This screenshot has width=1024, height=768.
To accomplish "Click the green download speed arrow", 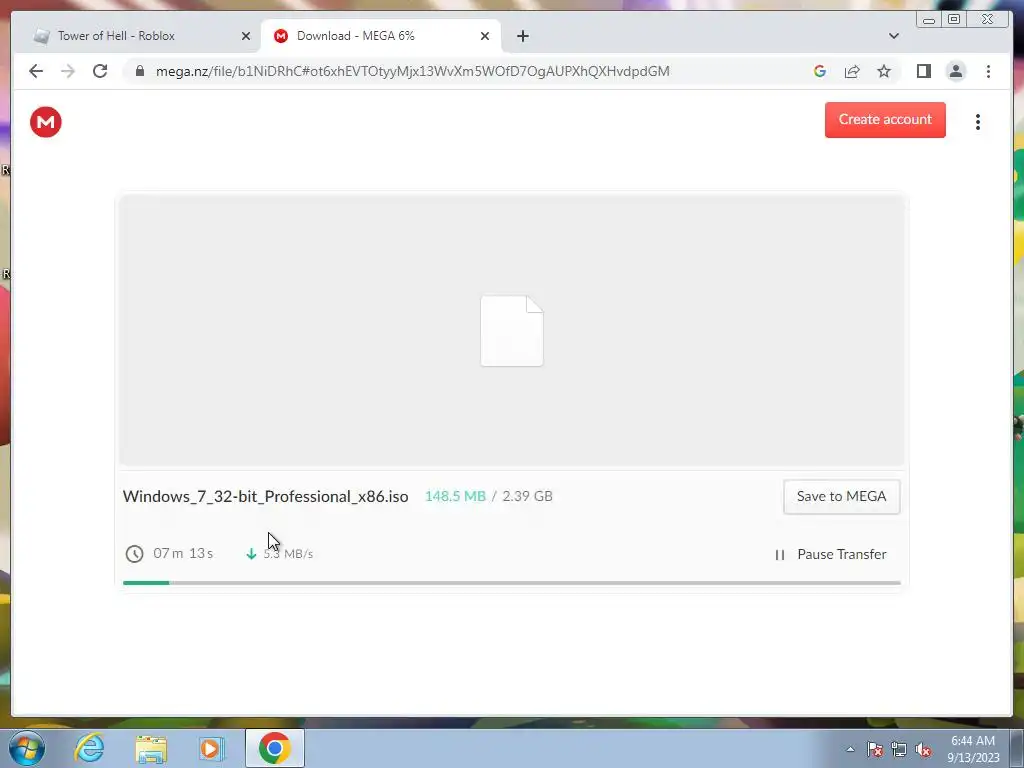I will (x=251, y=554).
